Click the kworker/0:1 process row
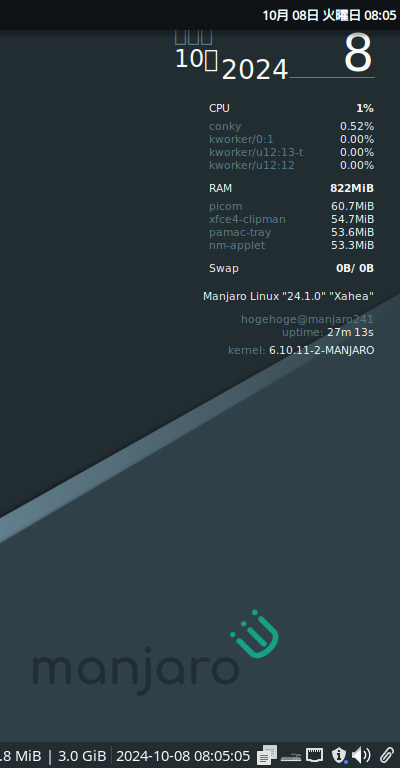 point(291,140)
